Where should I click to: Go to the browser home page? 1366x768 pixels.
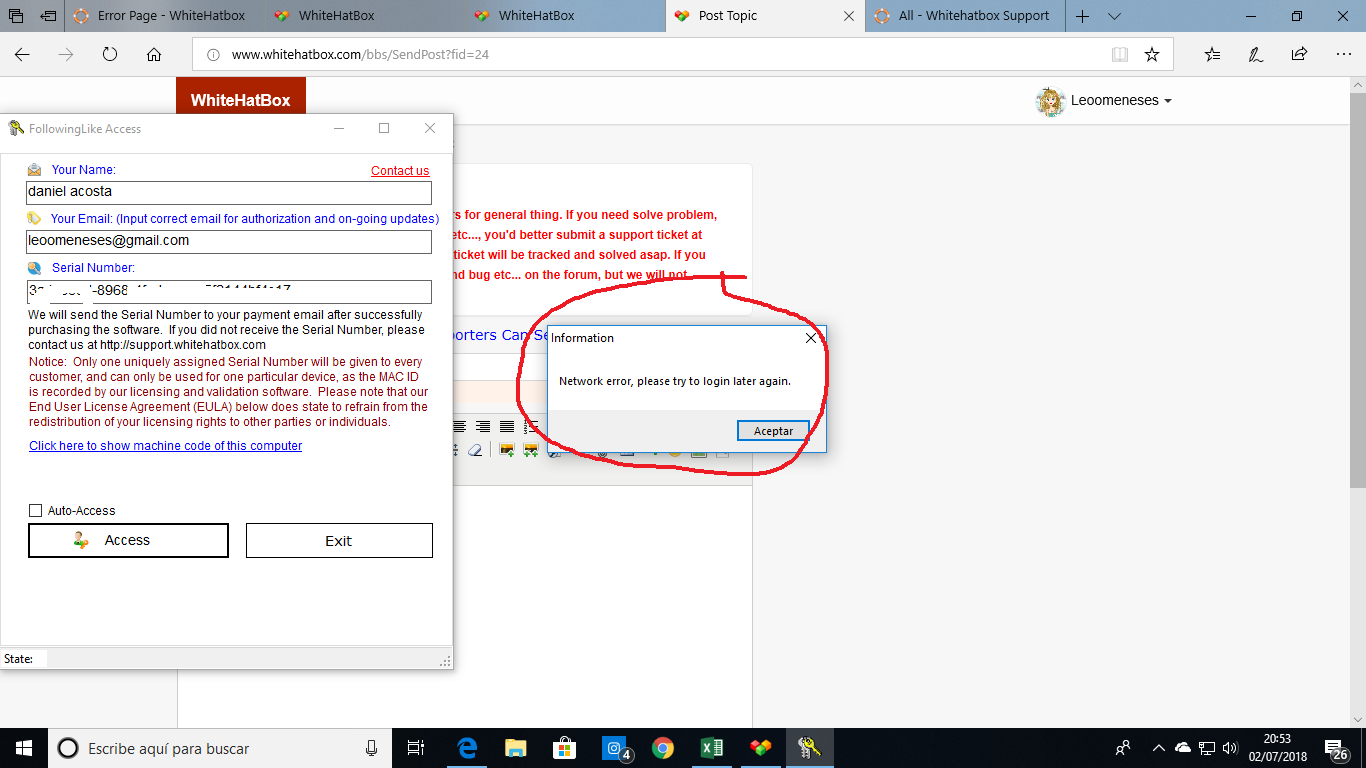(154, 55)
